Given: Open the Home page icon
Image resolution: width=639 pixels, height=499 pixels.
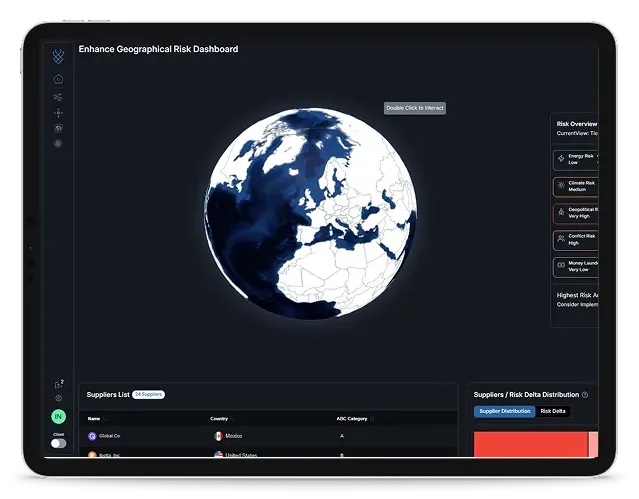Looking at the screenshot, I should click(x=58, y=79).
